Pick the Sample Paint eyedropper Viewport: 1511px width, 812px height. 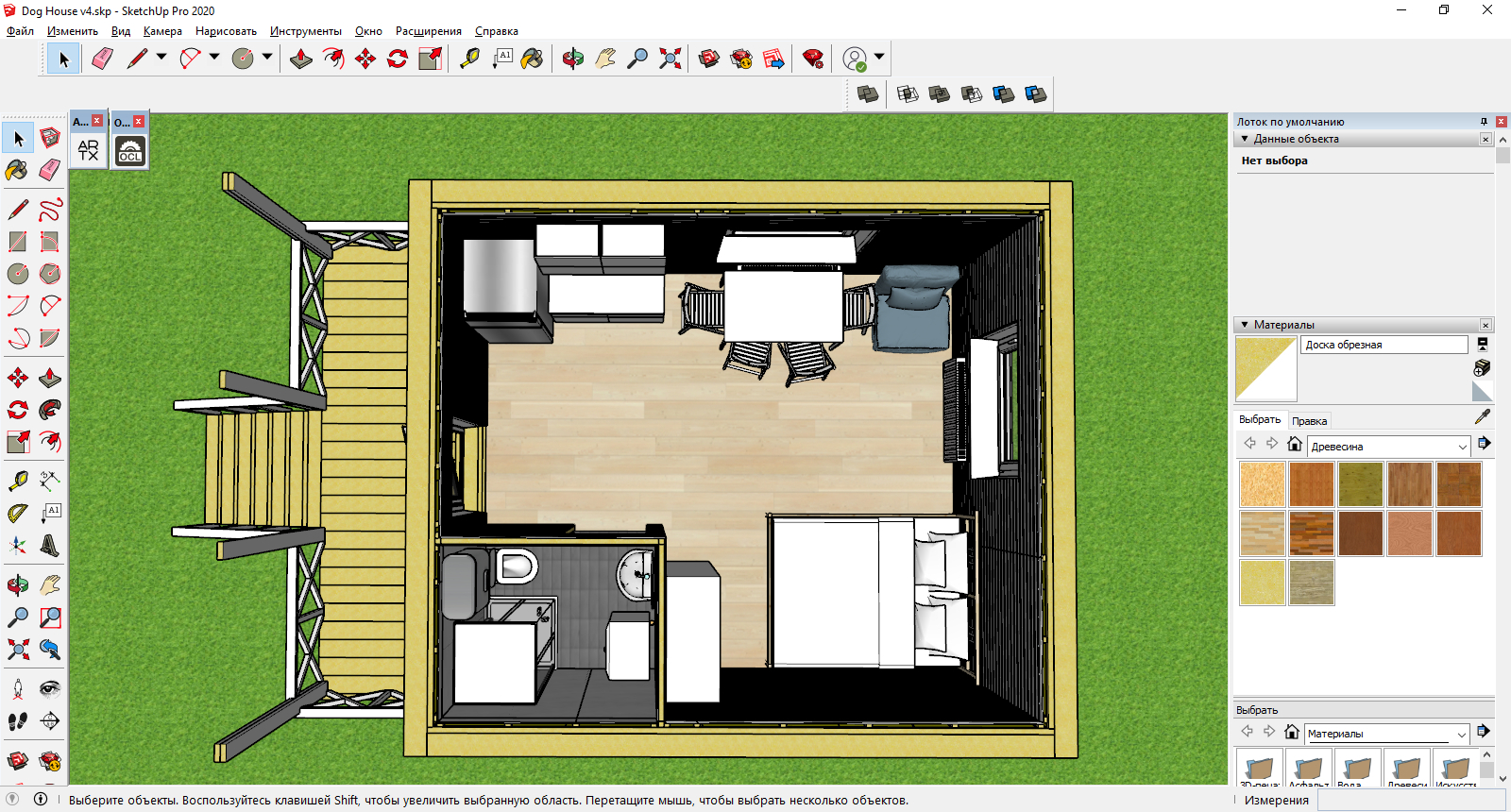[1483, 417]
